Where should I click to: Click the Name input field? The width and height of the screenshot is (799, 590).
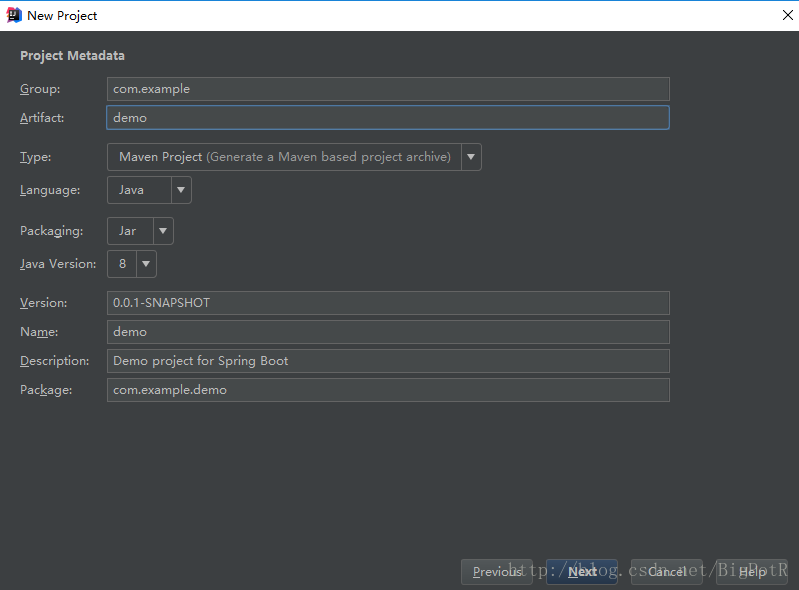[388, 332]
